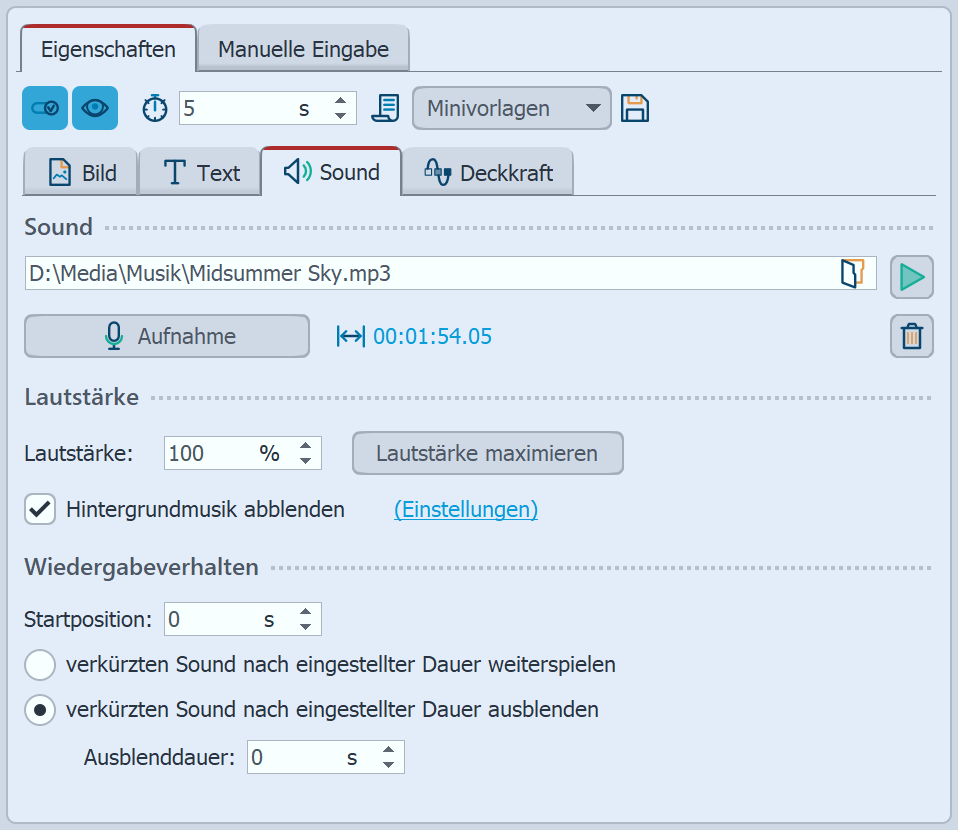The height and width of the screenshot is (830, 958).
Task: Switch to the Manuelle Eingabe tab
Action: click(303, 49)
